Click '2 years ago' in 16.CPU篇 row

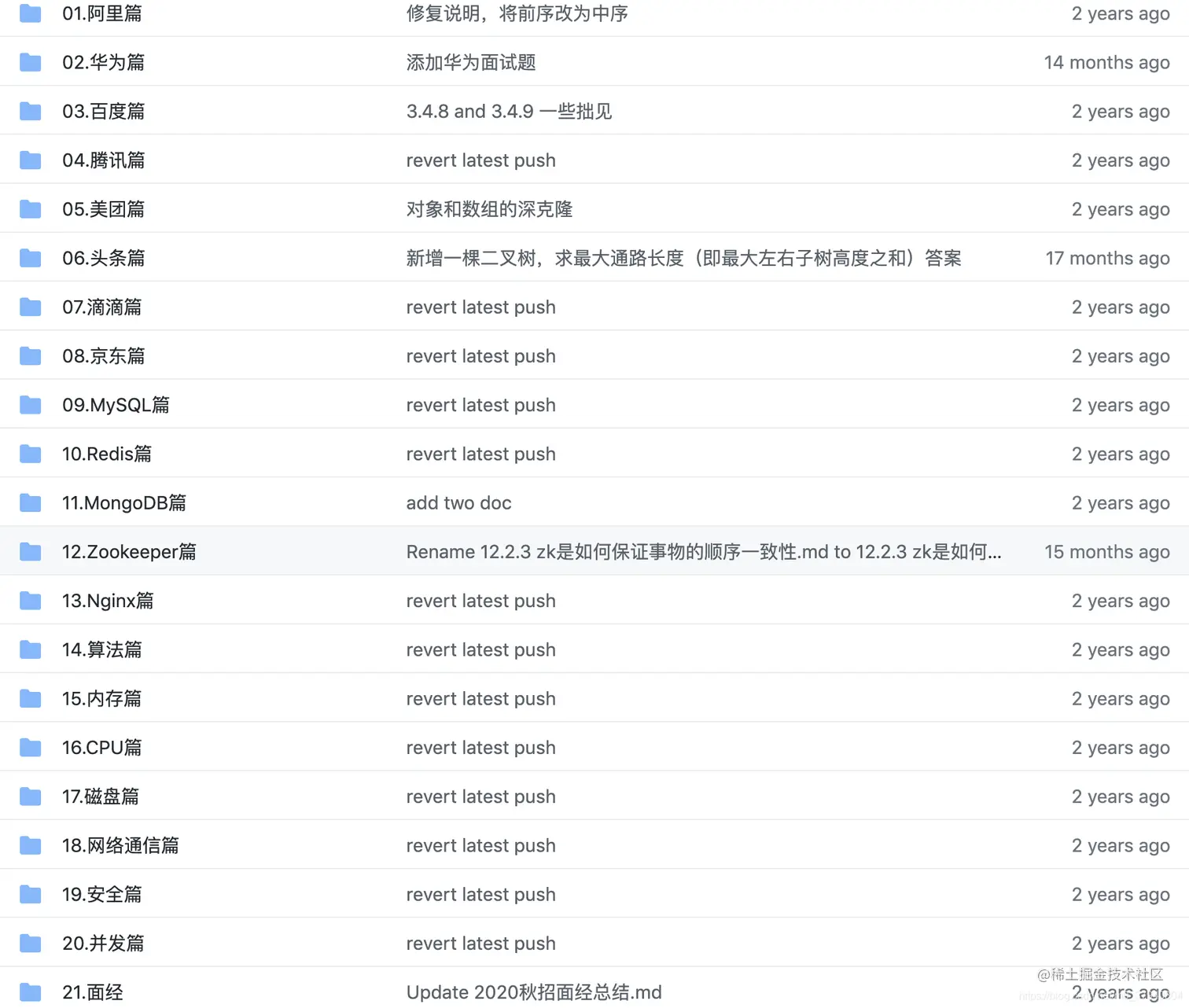pos(1121,748)
